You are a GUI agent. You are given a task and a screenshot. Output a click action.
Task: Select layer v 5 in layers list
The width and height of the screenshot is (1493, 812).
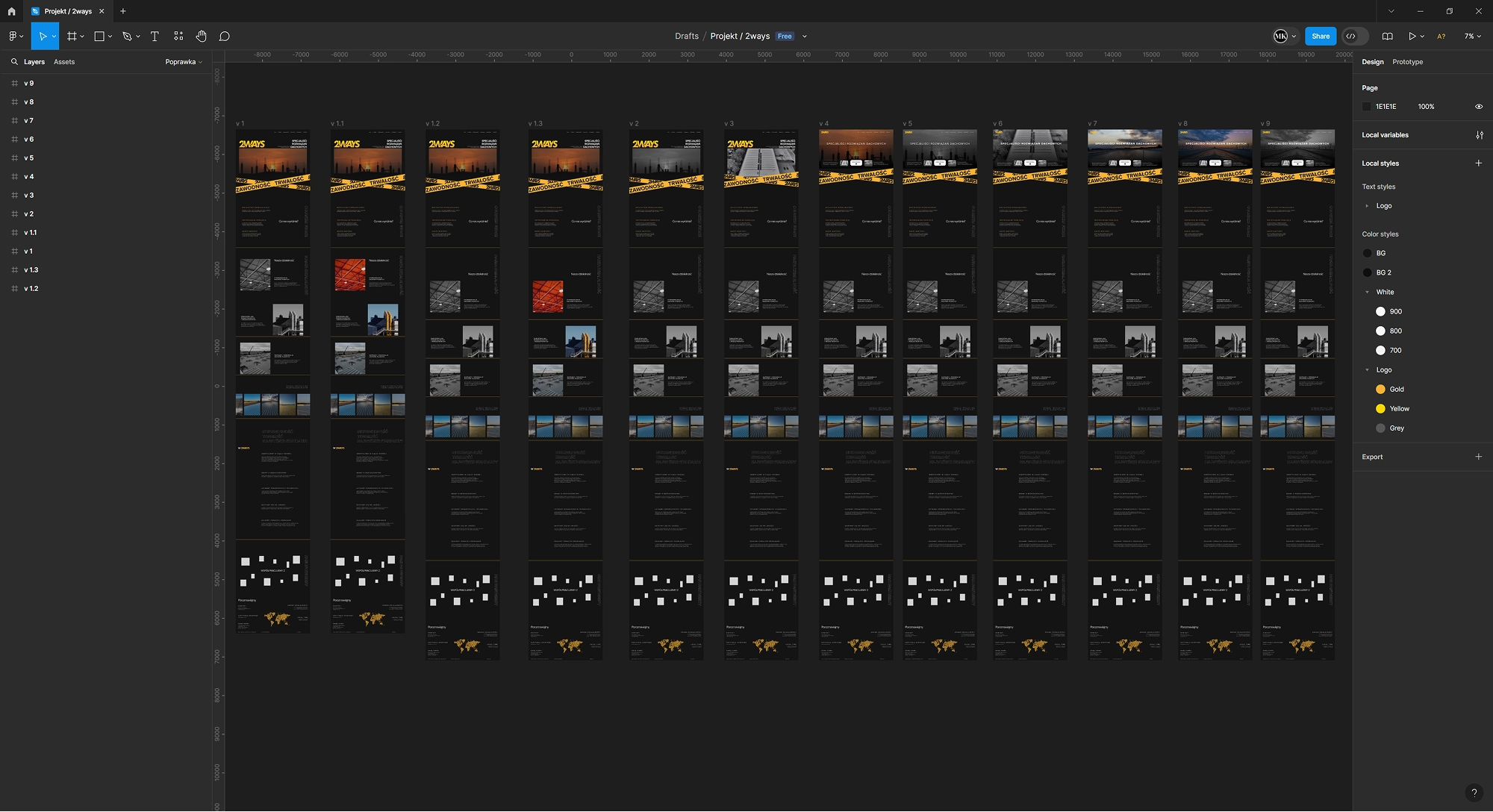(x=106, y=158)
